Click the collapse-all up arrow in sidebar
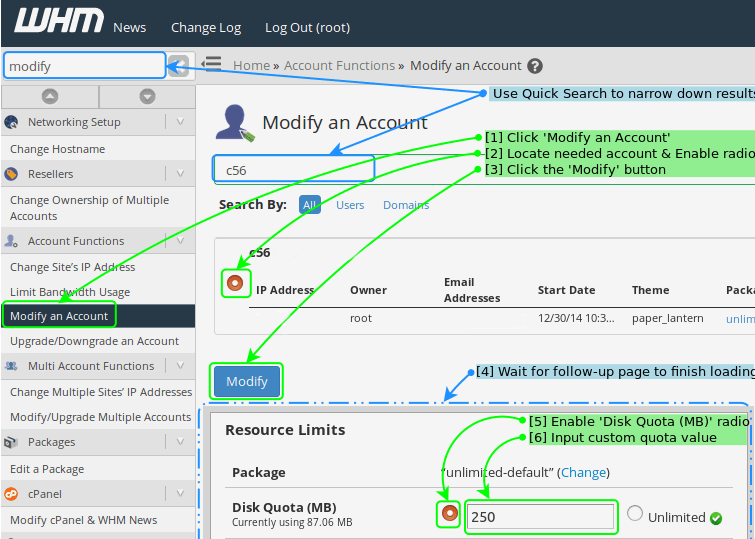The height and width of the screenshot is (539, 755). coord(49,96)
